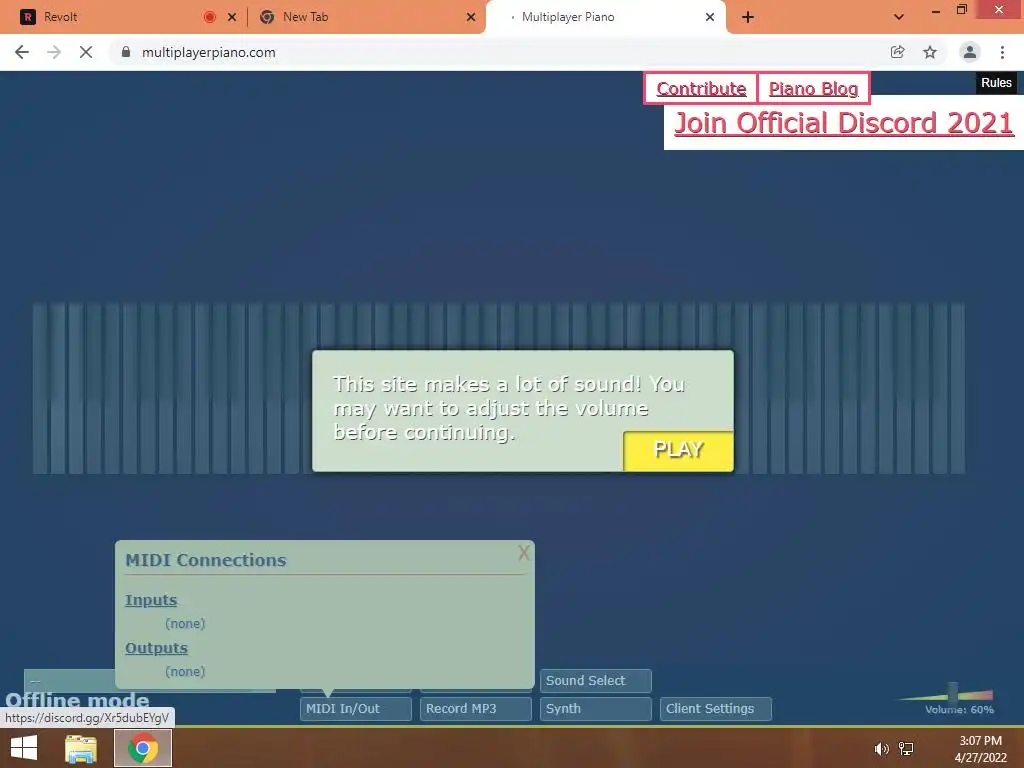This screenshot has width=1024, height=768.
Task: Click the taskbar speaker volume icon
Action: click(882, 749)
